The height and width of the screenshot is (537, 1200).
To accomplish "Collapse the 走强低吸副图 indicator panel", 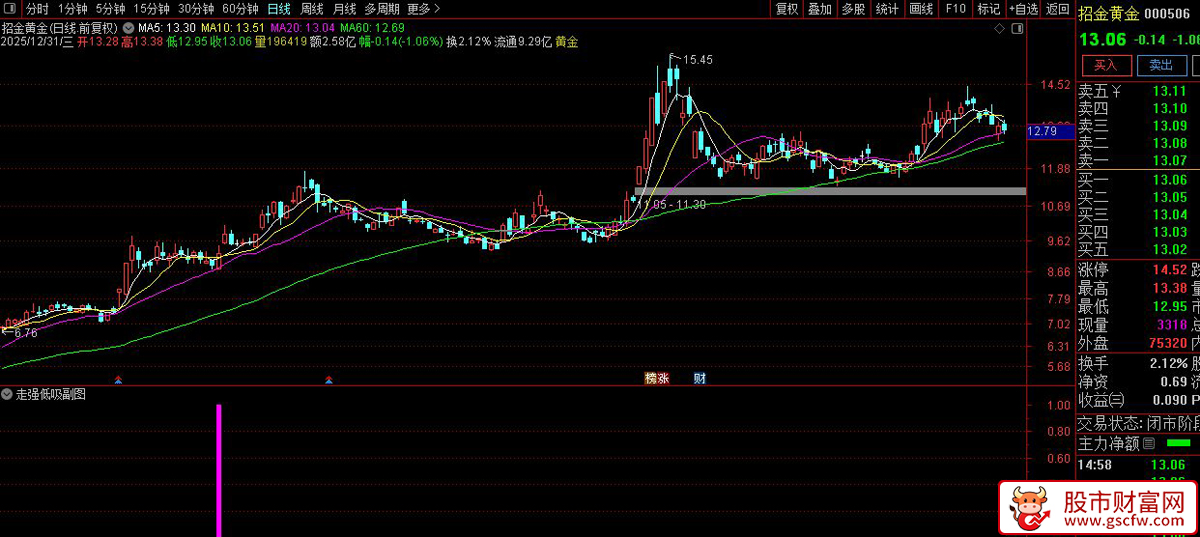I will [8, 394].
